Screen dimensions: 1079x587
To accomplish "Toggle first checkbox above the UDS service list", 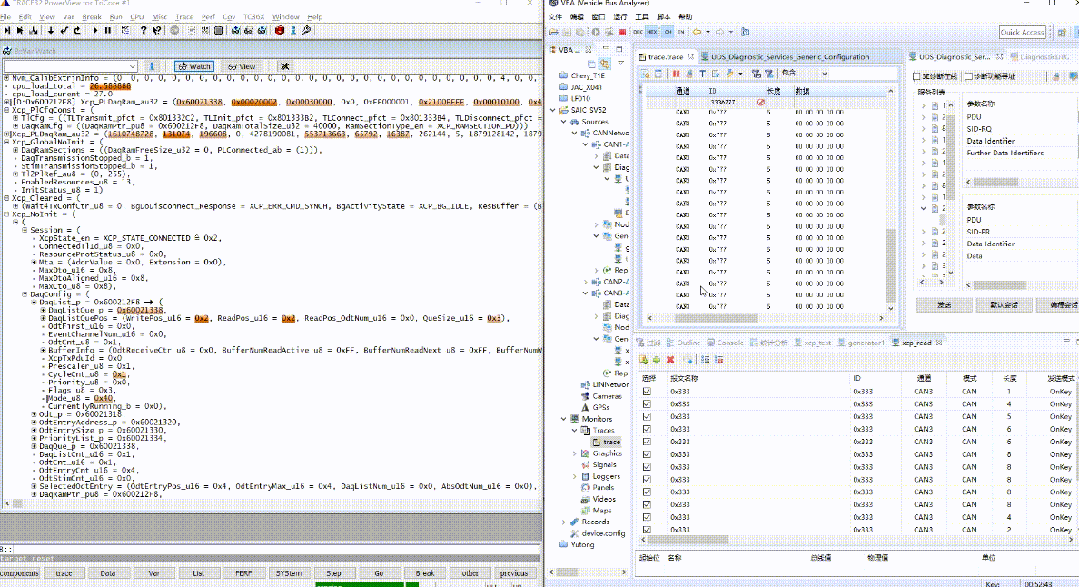I will point(917,76).
